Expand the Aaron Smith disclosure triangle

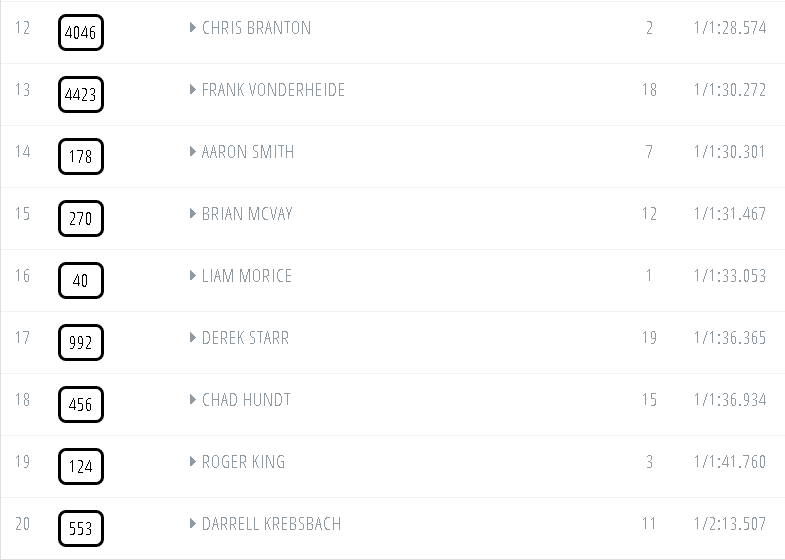click(x=193, y=152)
